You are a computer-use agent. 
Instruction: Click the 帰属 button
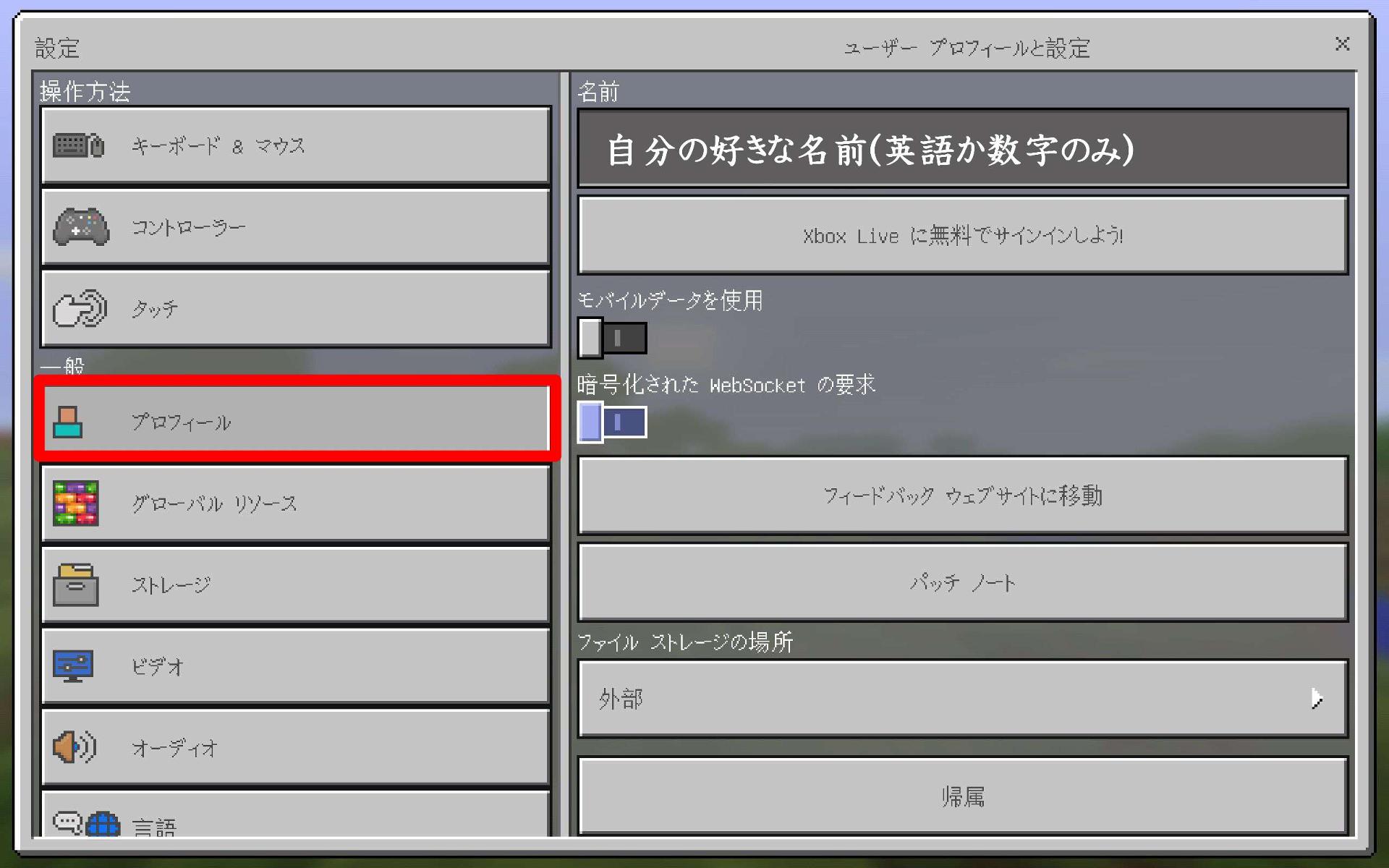[x=963, y=796]
